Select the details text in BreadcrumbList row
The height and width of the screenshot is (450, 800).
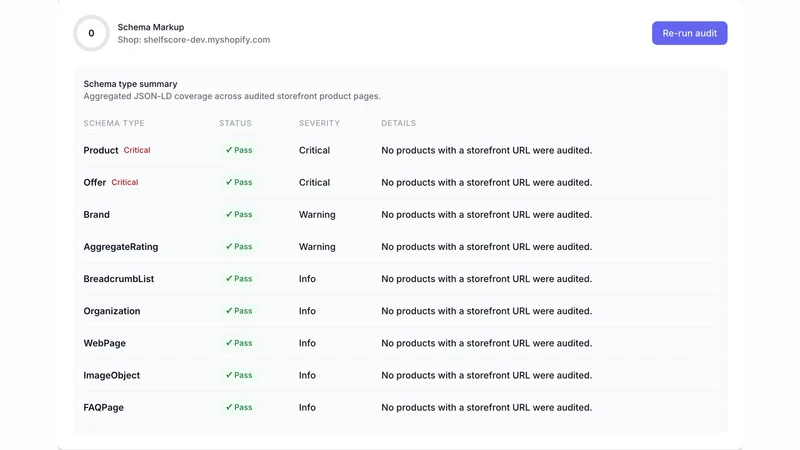(487, 279)
